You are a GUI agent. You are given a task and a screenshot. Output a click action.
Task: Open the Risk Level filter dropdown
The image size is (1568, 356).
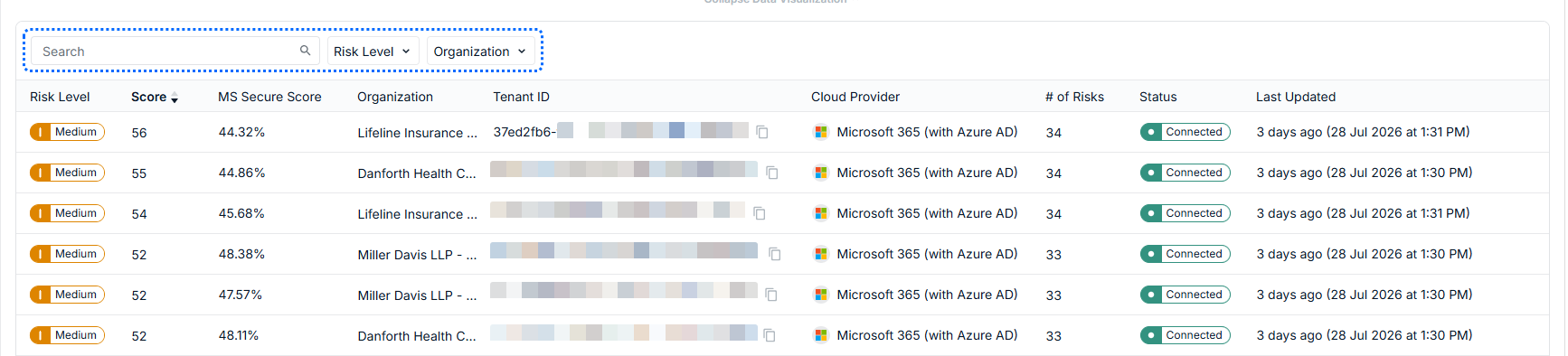tap(372, 52)
